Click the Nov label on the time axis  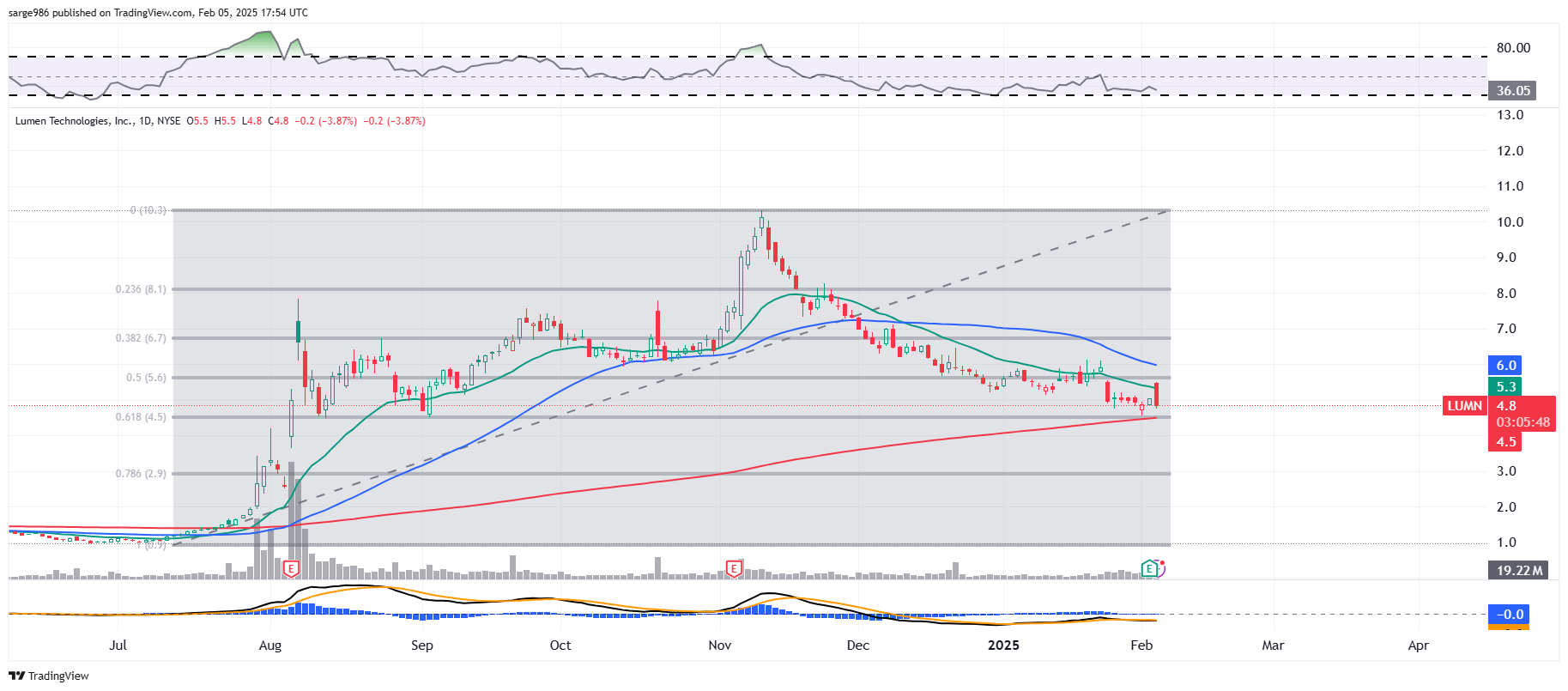720,646
